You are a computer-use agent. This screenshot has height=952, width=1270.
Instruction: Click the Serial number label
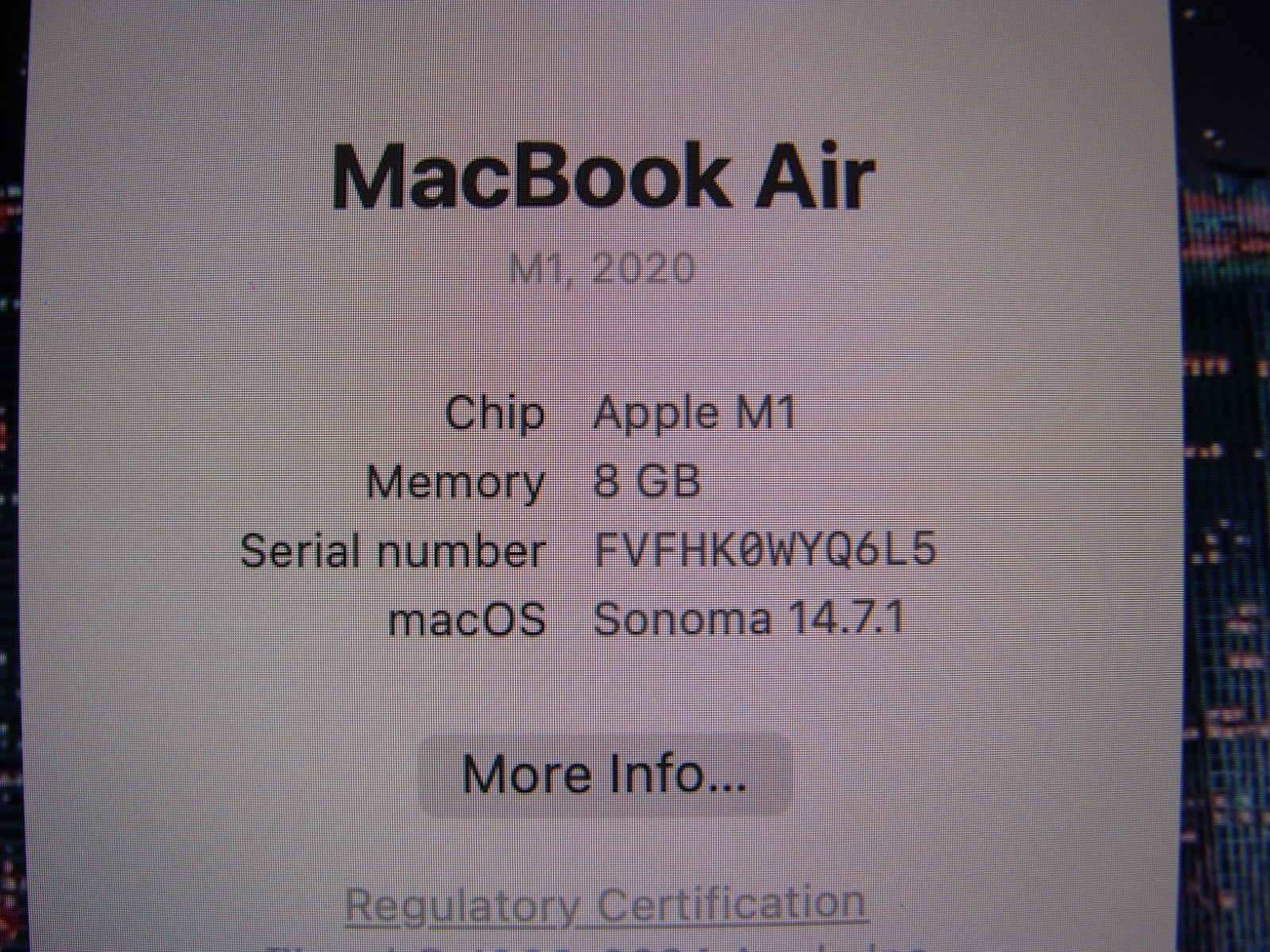(x=393, y=551)
